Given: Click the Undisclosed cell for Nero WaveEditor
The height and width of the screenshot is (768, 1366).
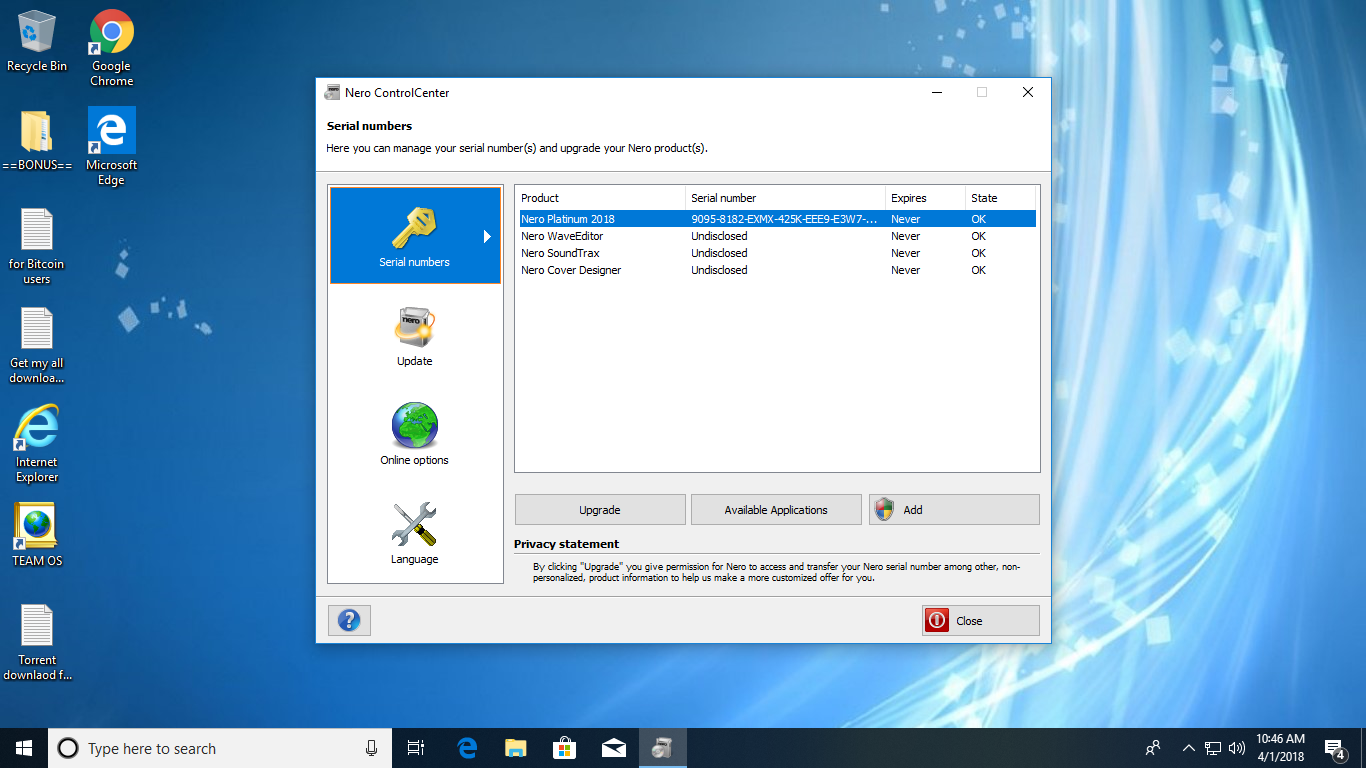Looking at the screenshot, I should click(x=719, y=236).
